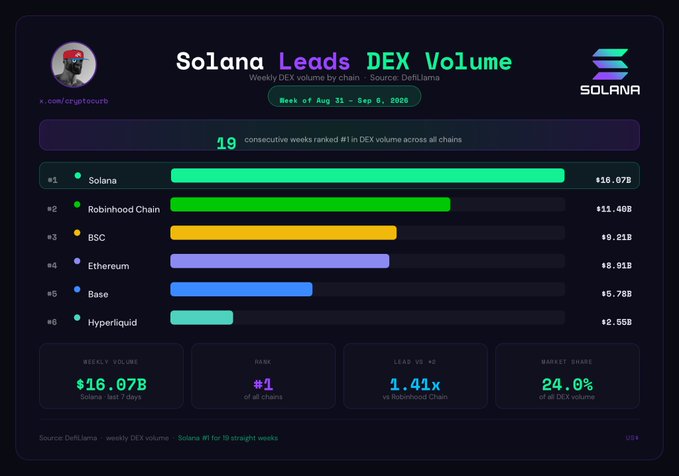
Task: Click the $2.55B value
Action: [x=616, y=322]
